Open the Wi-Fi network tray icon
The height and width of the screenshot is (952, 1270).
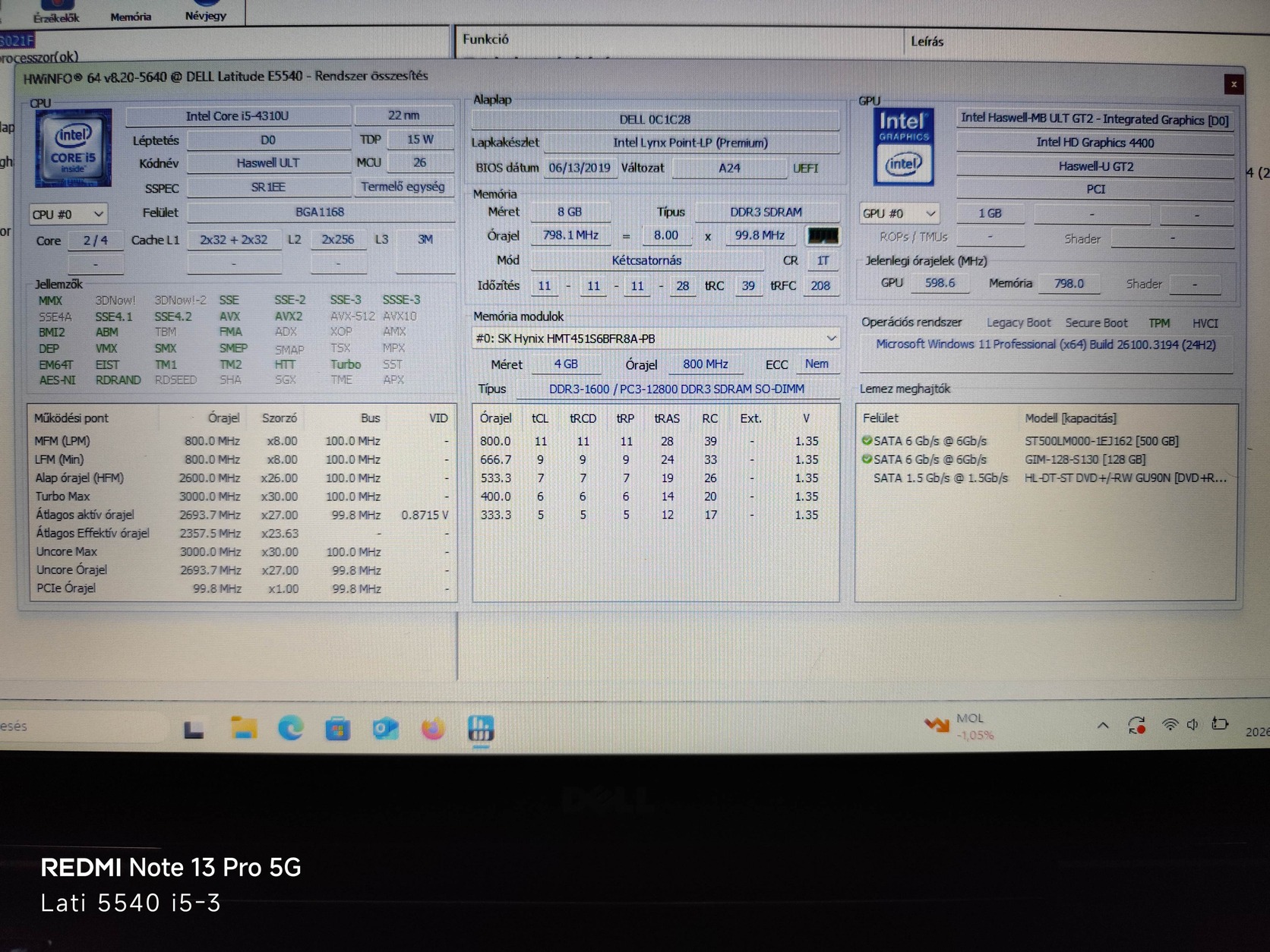1170,725
